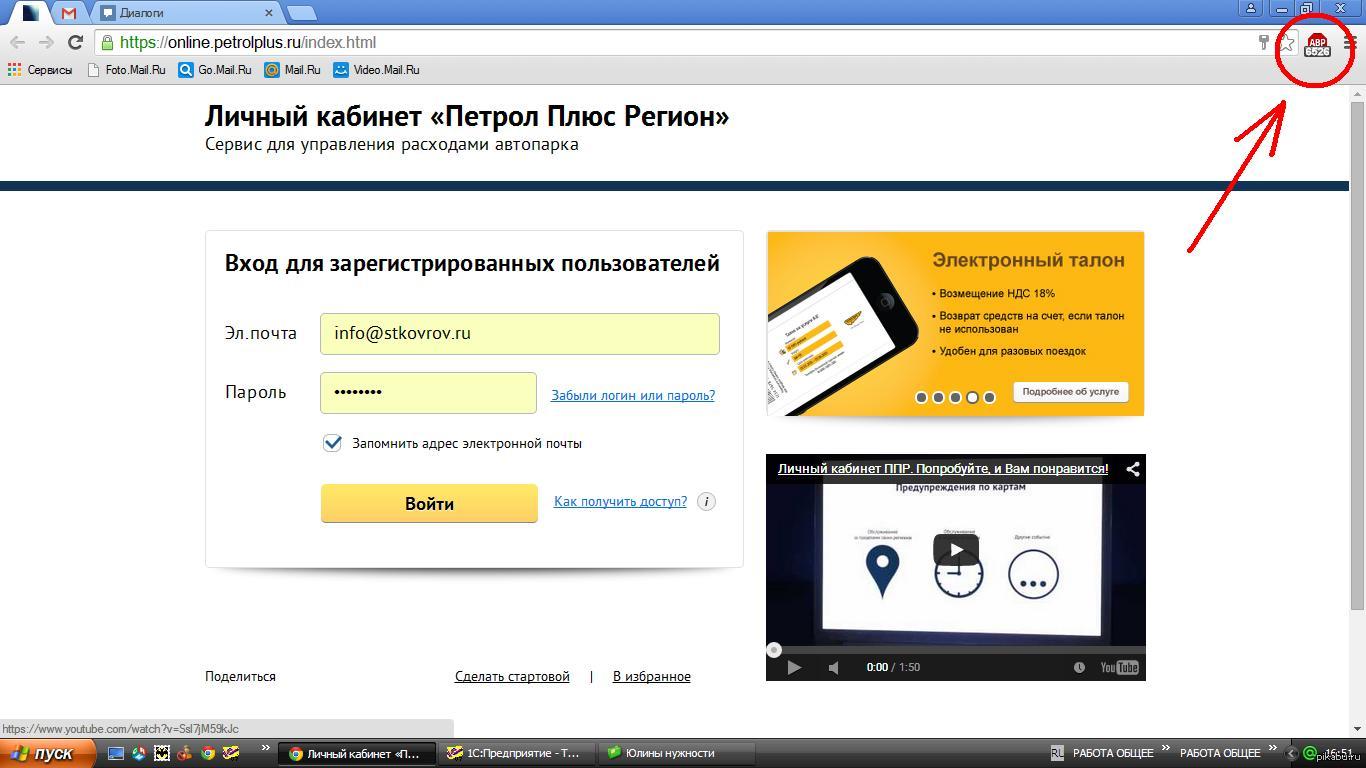Click Подробнее об услуге button
1366x768 pixels.
coord(1070,392)
